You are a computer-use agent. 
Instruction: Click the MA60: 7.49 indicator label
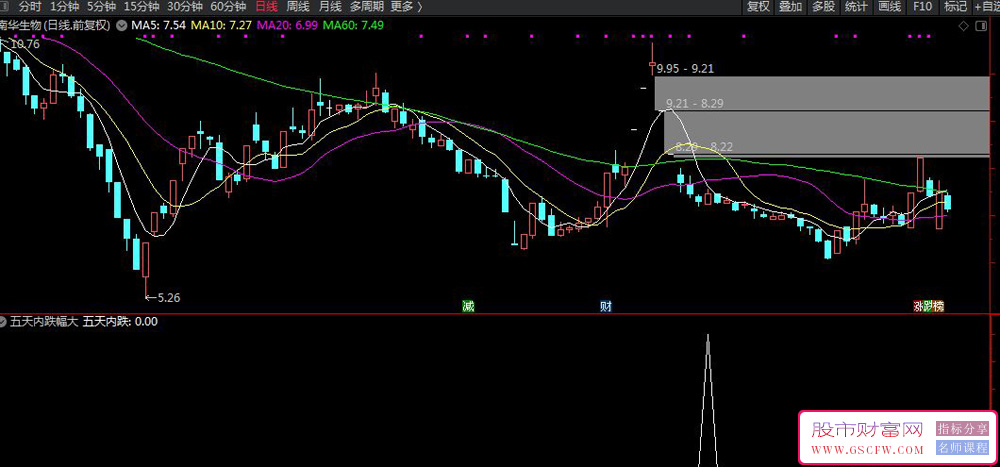click(x=353, y=26)
